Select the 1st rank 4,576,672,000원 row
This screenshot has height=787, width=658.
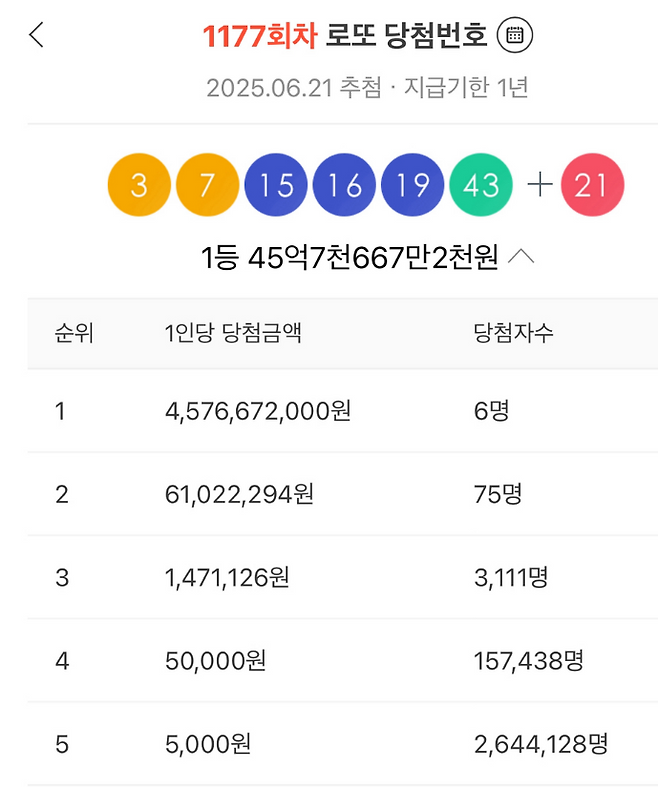tap(258, 411)
